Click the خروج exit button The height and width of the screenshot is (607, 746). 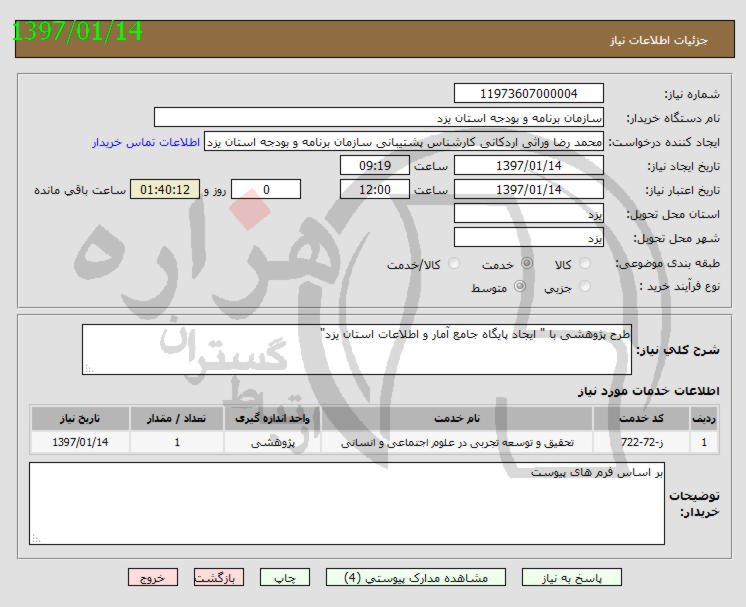(153, 578)
